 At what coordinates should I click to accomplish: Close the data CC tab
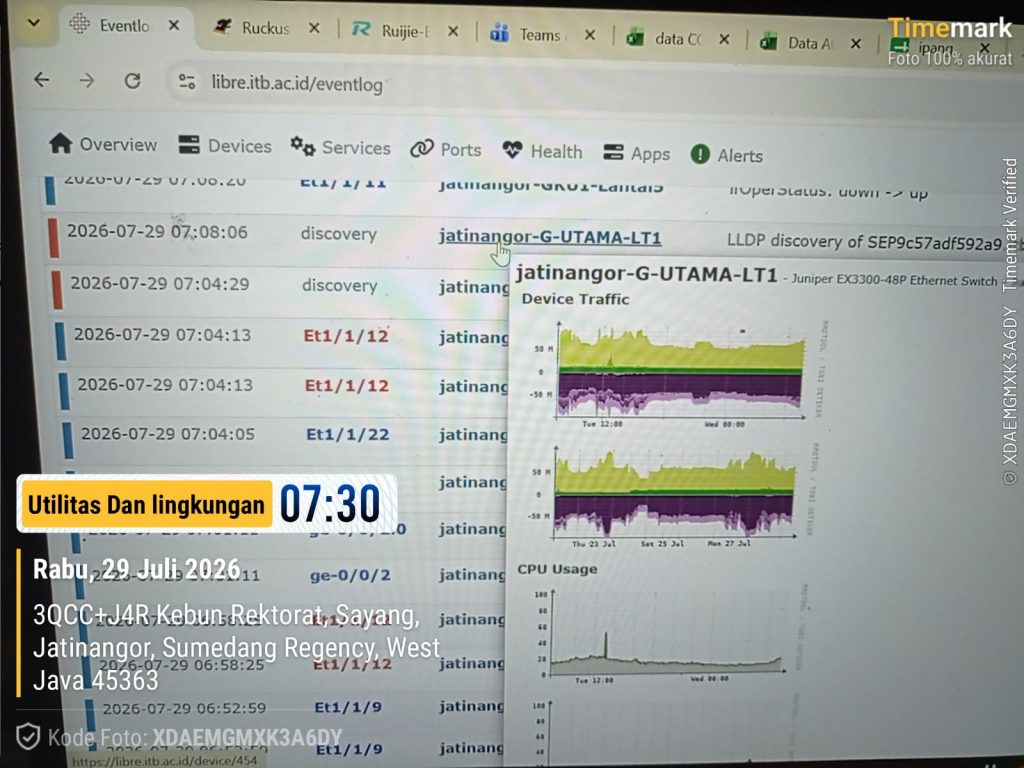click(x=724, y=39)
